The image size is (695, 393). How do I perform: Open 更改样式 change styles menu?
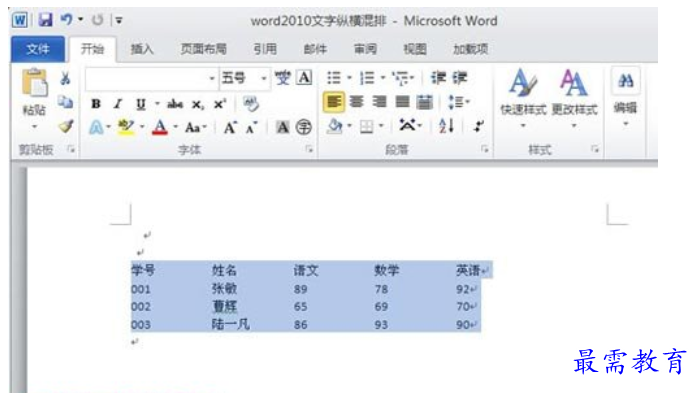pos(574,98)
